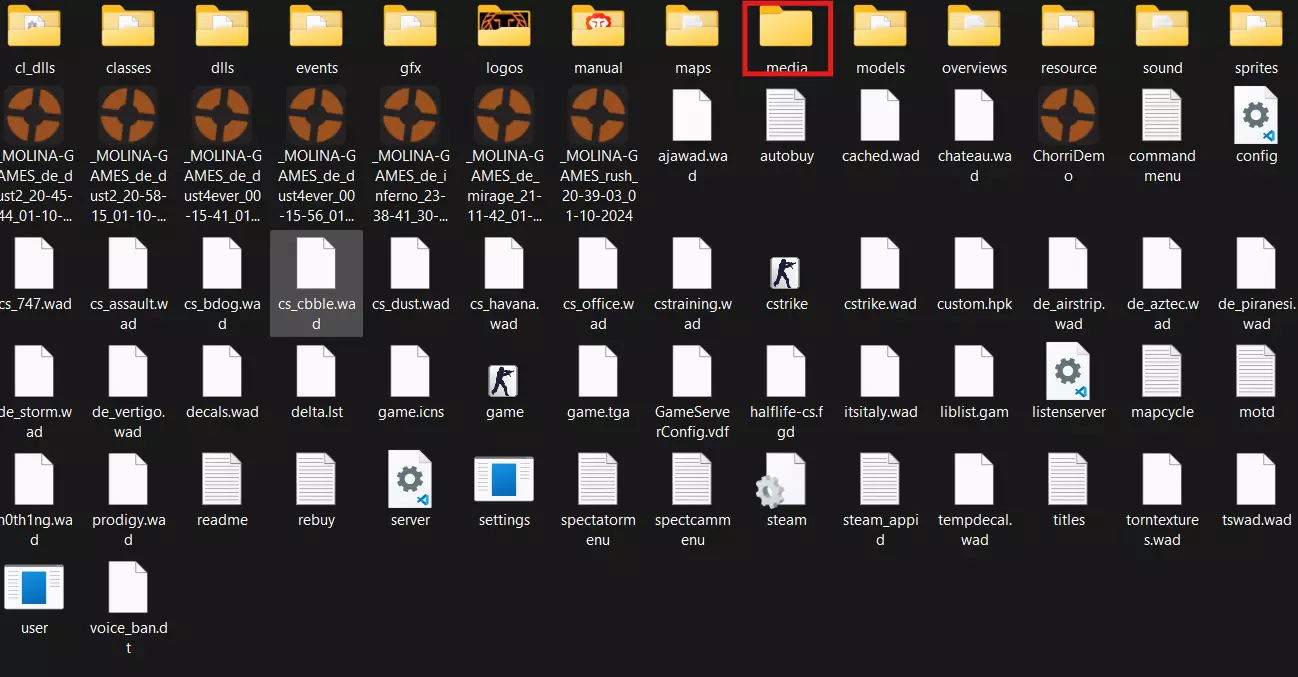Select the GameServerConfig.vdf file
Viewport: 1298px width, 677px height.
point(692,391)
